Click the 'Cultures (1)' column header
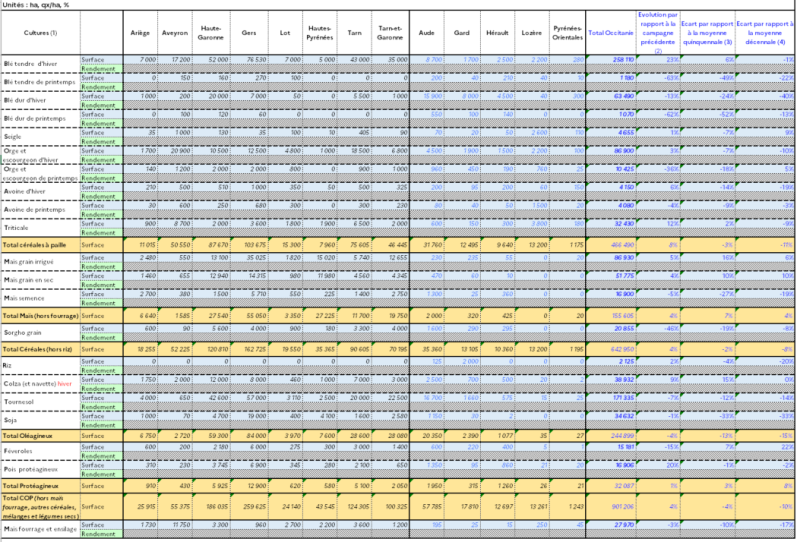Image resolution: width=800 pixels, height=542 pixels. pyautogui.click(x=40, y=33)
